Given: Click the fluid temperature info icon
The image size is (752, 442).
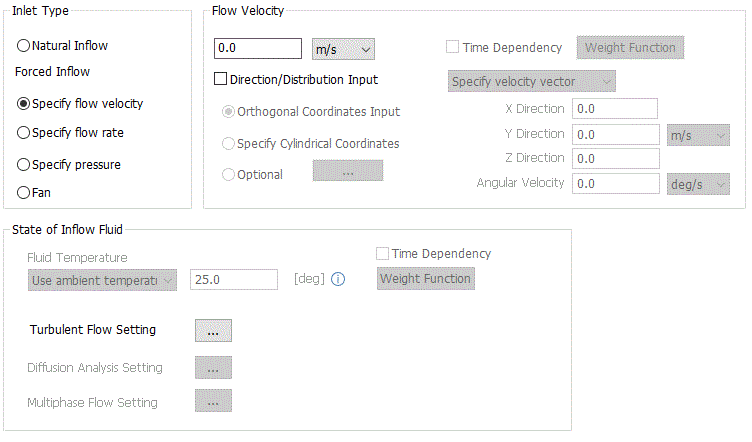Looking at the screenshot, I should click(x=338, y=279).
